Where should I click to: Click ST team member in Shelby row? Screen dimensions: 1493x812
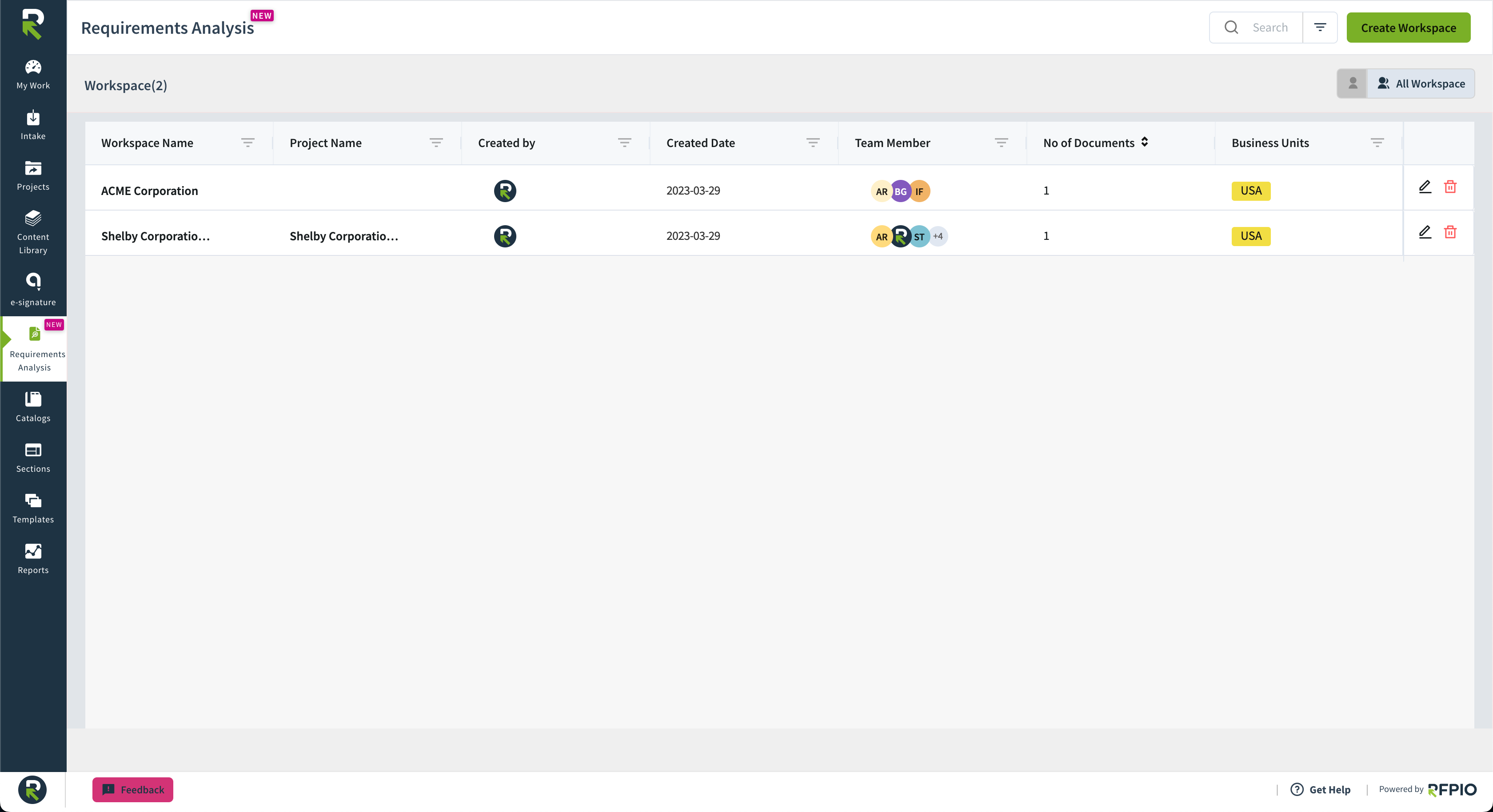(919, 236)
